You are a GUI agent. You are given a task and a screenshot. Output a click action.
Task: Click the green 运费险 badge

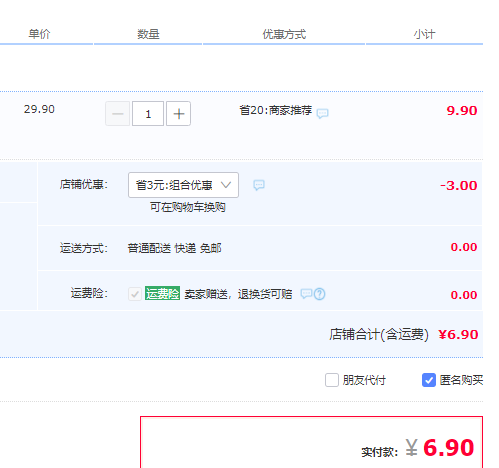(162, 293)
